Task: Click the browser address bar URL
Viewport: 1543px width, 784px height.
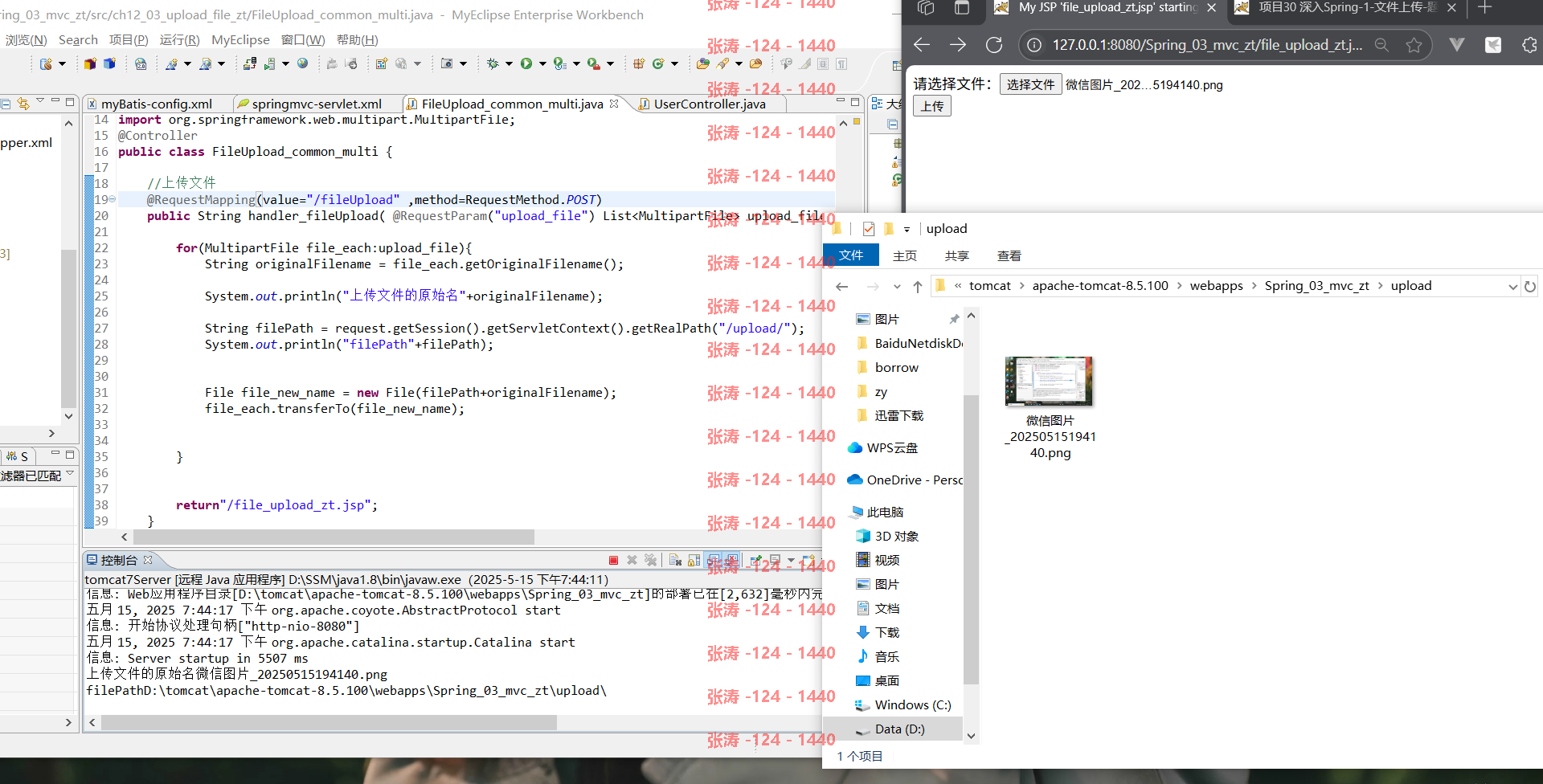Action: pyautogui.click(x=1207, y=45)
